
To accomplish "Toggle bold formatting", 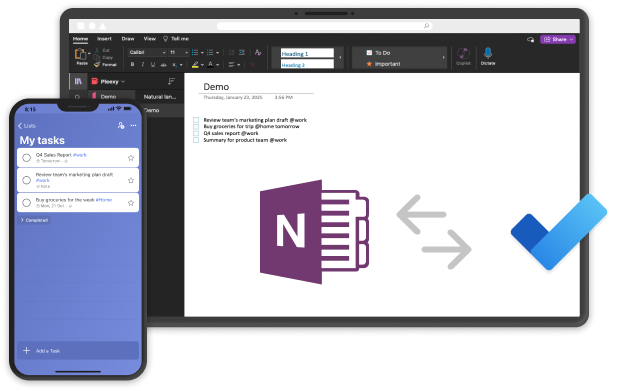I will [132, 64].
